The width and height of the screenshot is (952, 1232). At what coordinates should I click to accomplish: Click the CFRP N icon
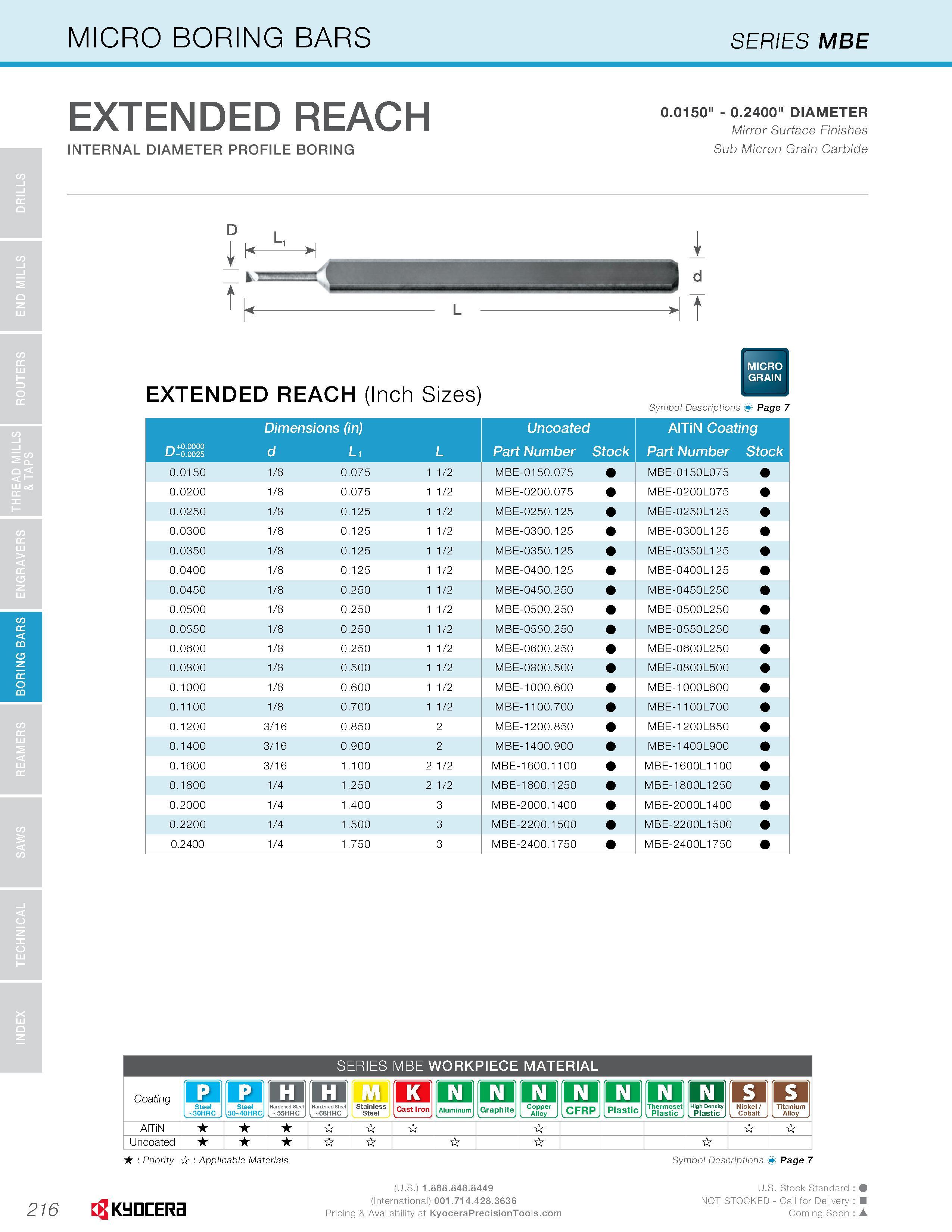(581, 1098)
